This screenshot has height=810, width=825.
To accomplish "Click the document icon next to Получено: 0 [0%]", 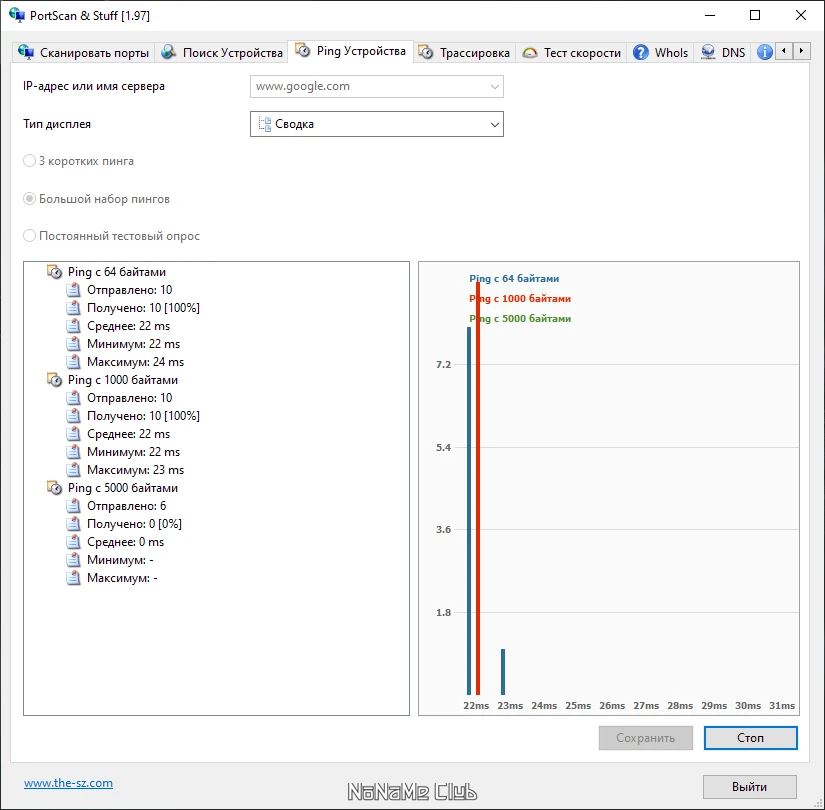I will 74,524.
